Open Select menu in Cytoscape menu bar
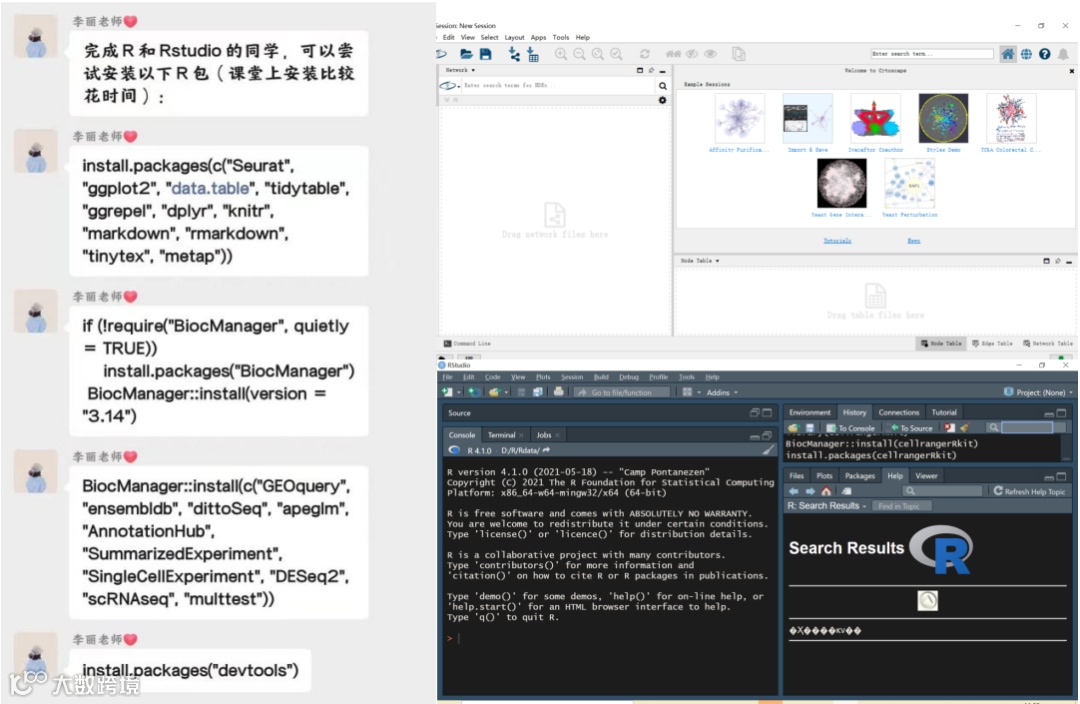Image resolution: width=1080 pixels, height=704 pixels. pyautogui.click(x=489, y=38)
